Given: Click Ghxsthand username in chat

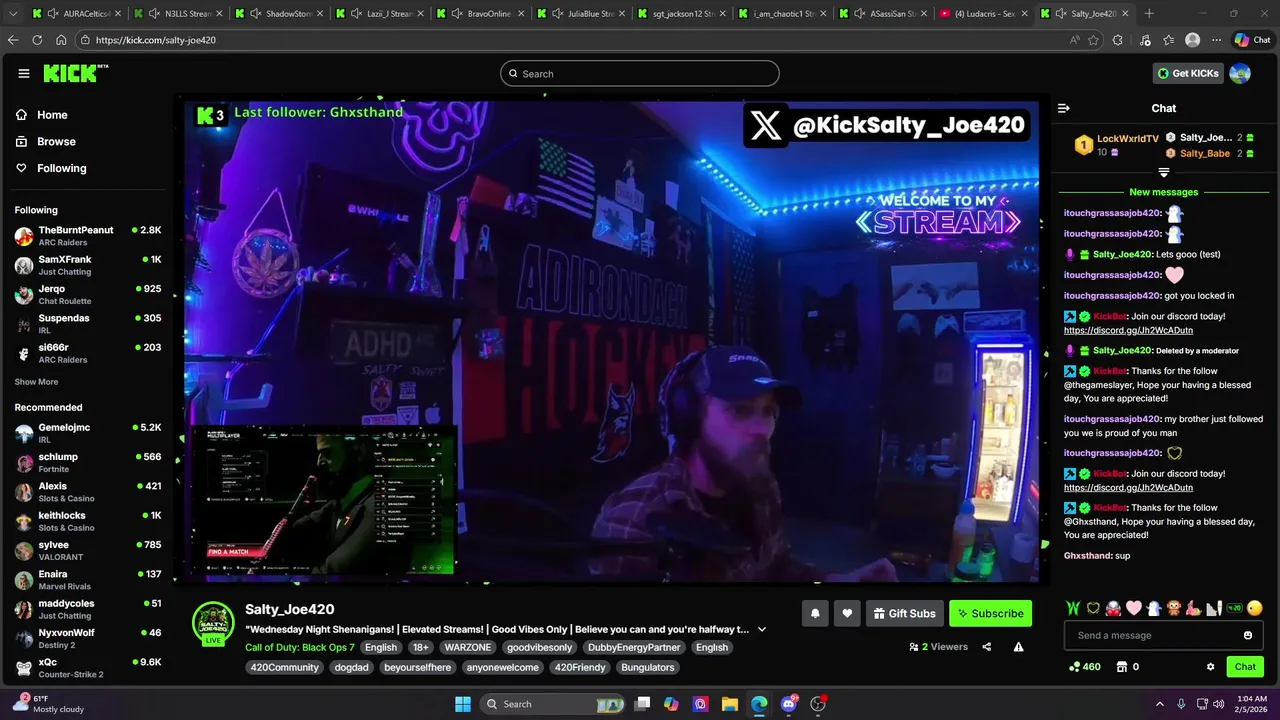Looking at the screenshot, I should coord(1088,556).
